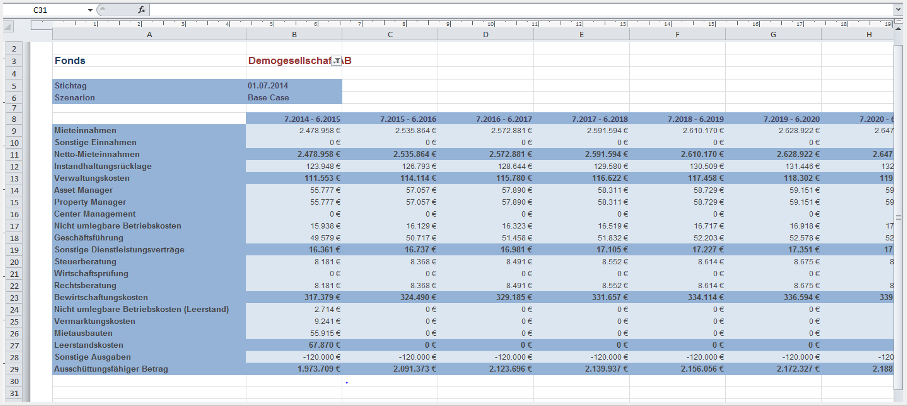The width and height of the screenshot is (907, 406).
Task: Select row 8 header
Action: (x=13, y=119)
